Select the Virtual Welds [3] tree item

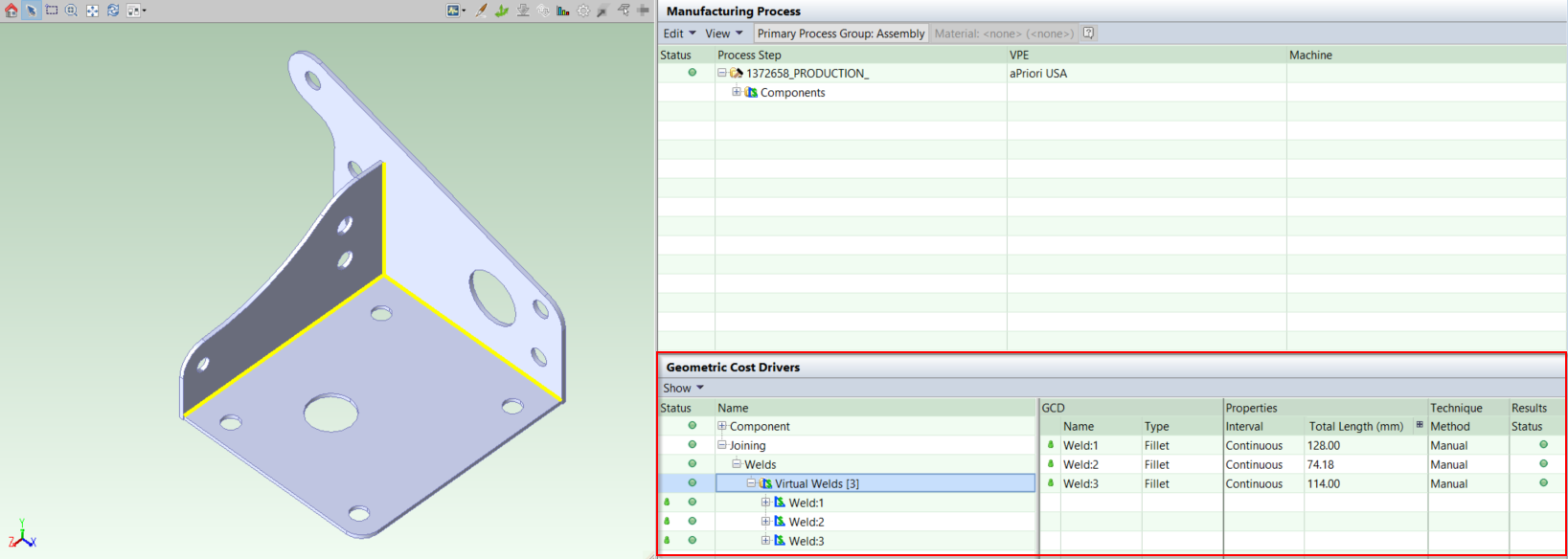point(816,483)
